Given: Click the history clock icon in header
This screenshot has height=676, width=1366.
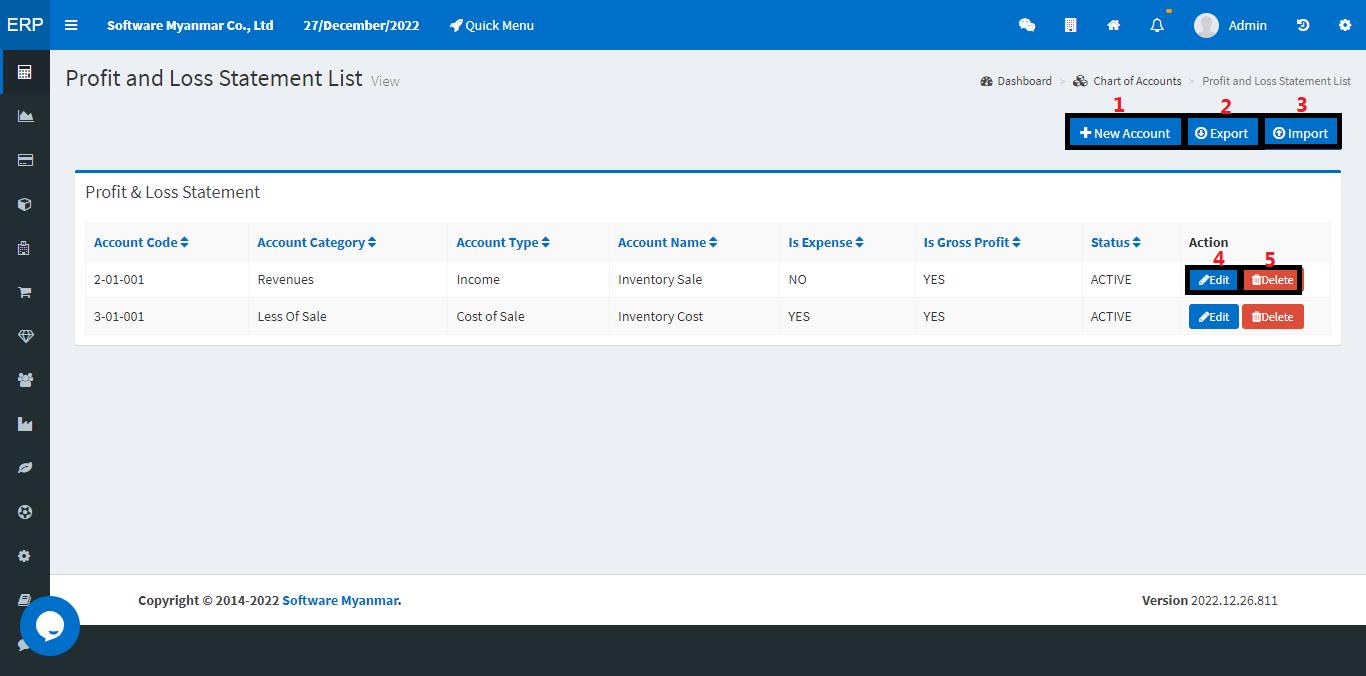Looking at the screenshot, I should click(x=1303, y=25).
